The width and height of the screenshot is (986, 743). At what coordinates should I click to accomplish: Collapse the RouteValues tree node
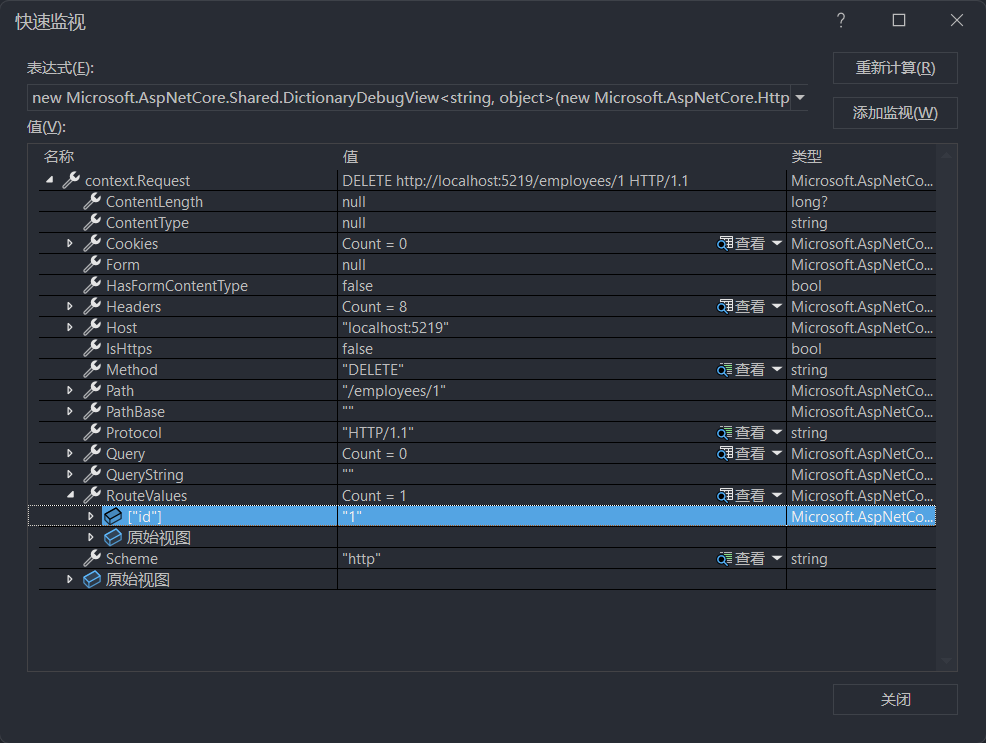click(x=70, y=496)
